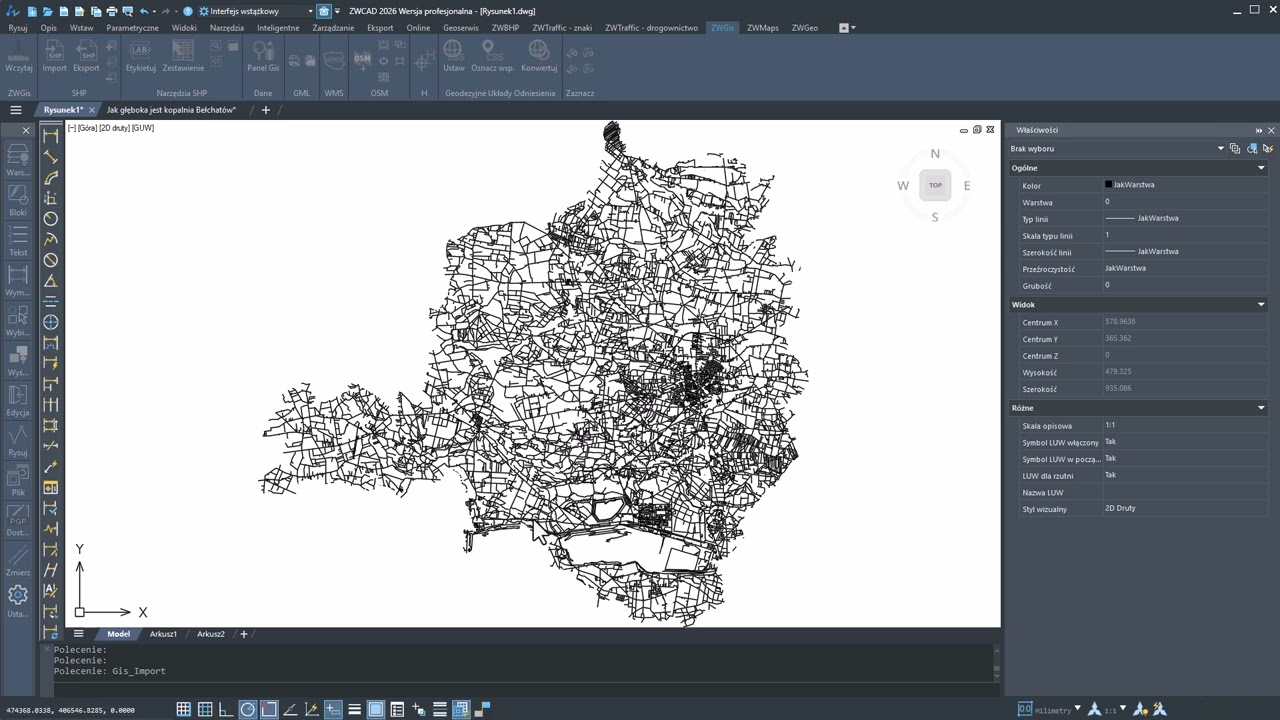Toggle polar tracking in status bar
Image resolution: width=1280 pixels, height=720 pixels.
(x=247, y=709)
